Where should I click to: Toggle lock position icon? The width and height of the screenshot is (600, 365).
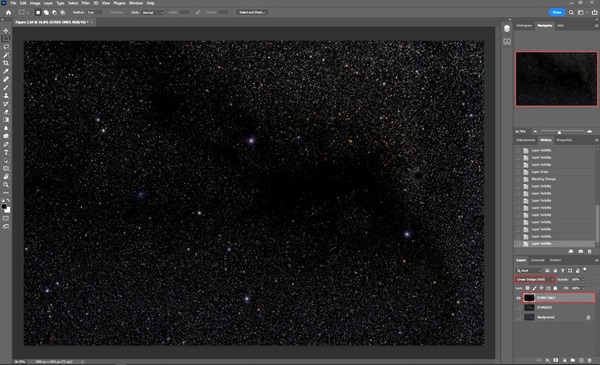tap(541, 288)
